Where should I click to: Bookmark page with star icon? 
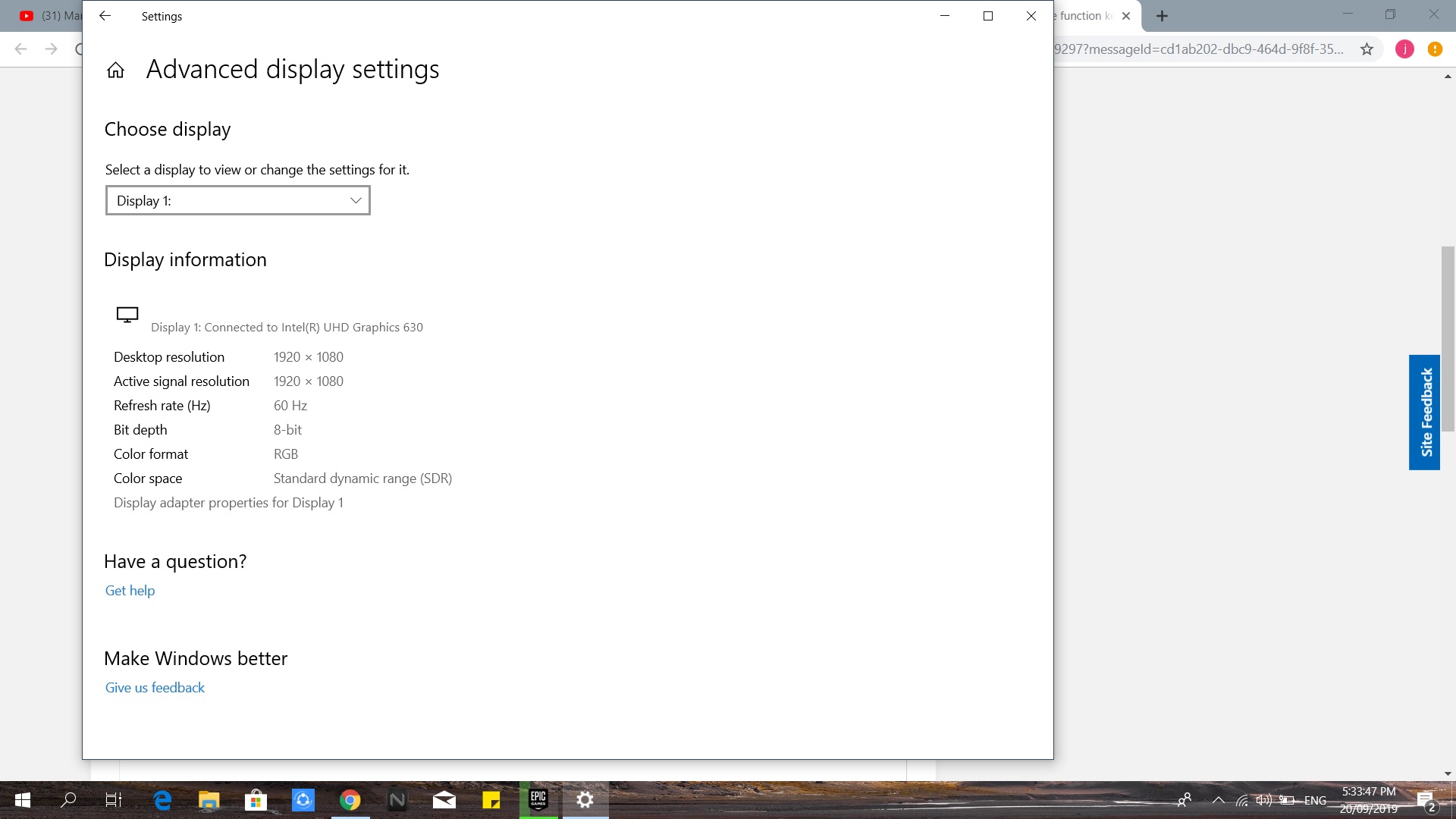point(1367,49)
